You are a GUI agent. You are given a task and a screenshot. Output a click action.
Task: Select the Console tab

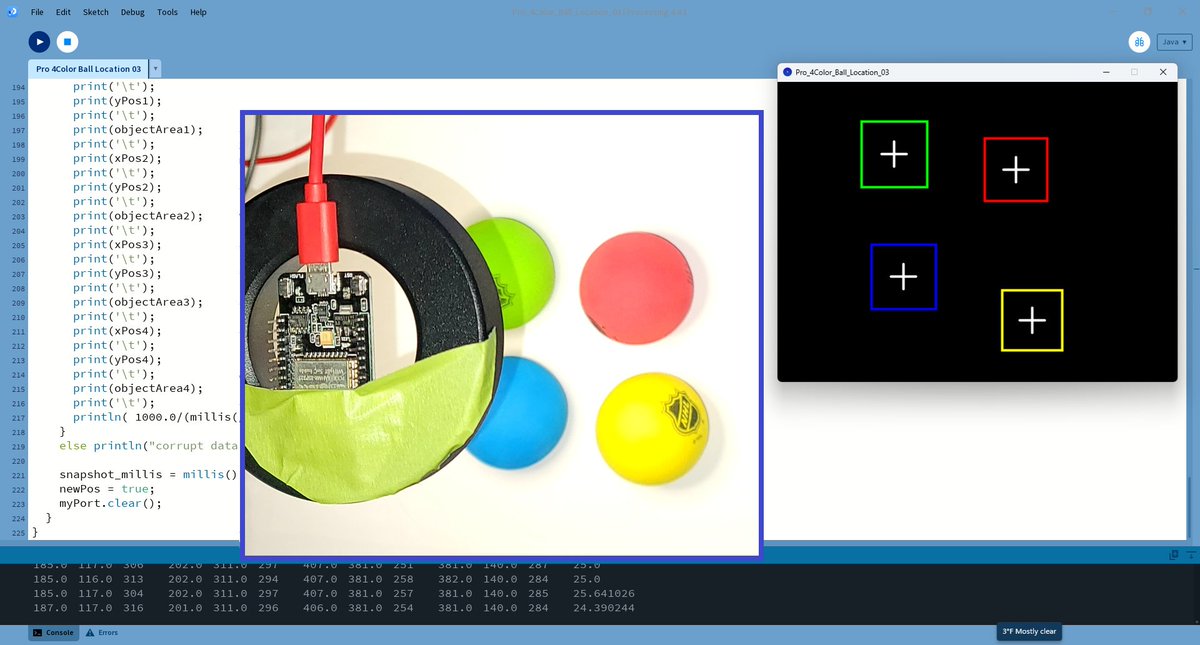(x=52, y=632)
